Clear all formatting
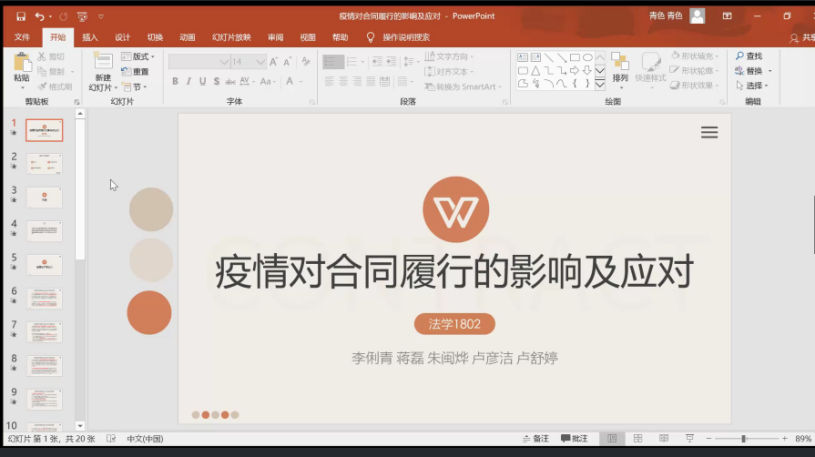This screenshot has height=457, width=815. click(x=306, y=62)
